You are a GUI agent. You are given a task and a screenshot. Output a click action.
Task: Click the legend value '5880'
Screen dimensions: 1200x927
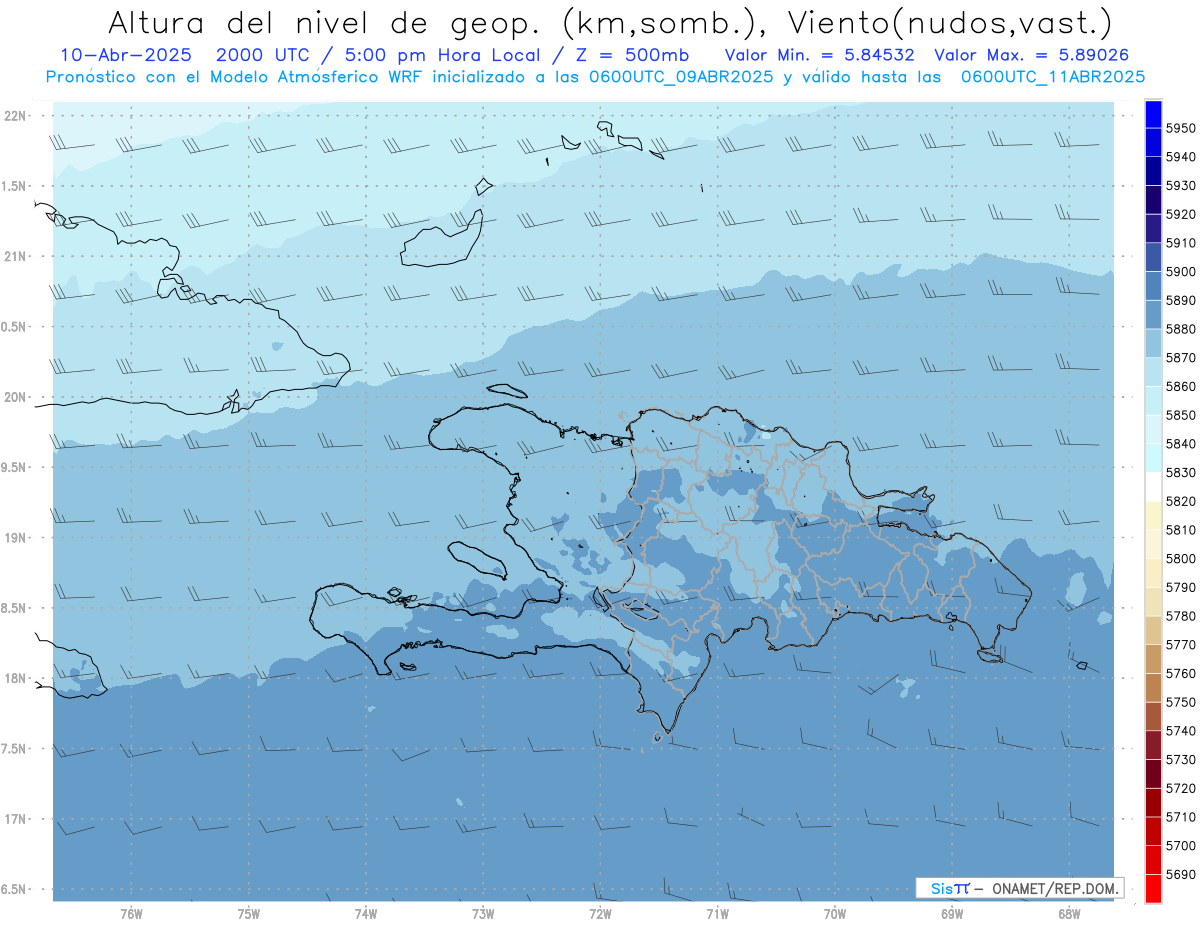click(x=1181, y=329)
